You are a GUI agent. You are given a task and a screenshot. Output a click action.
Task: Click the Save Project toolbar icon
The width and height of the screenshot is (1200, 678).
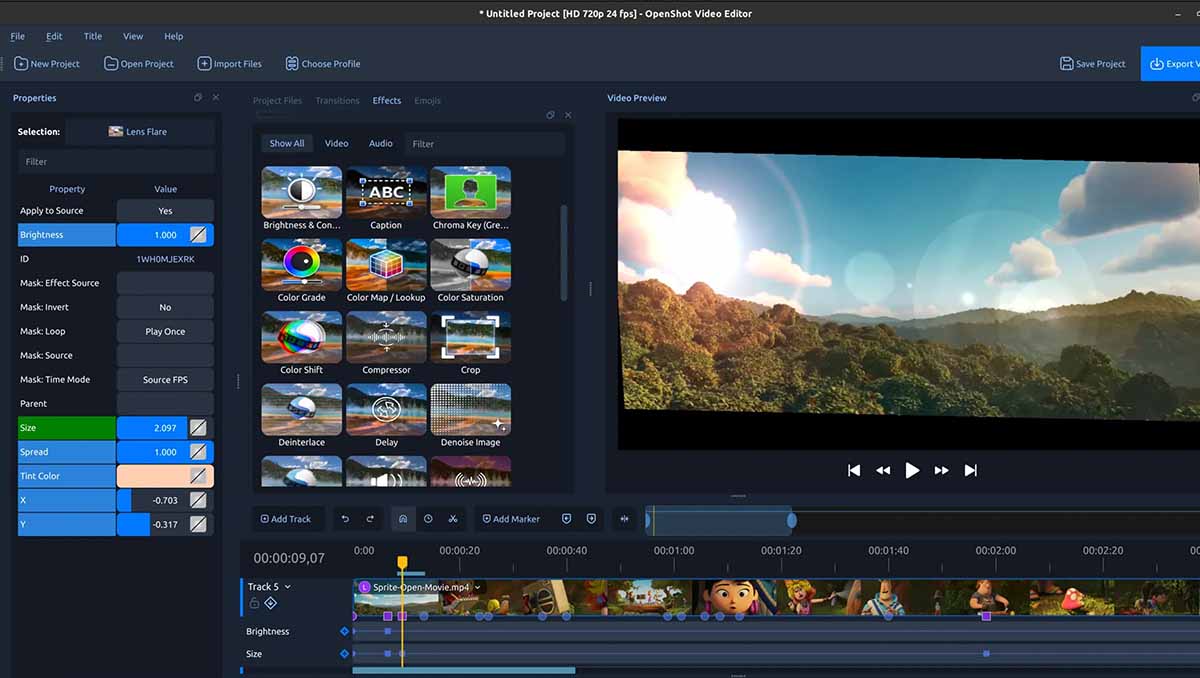(1066, 63)
